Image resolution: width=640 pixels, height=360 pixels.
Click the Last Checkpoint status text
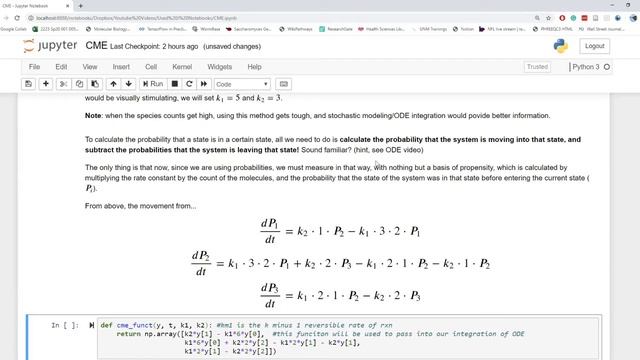(154, 47)
